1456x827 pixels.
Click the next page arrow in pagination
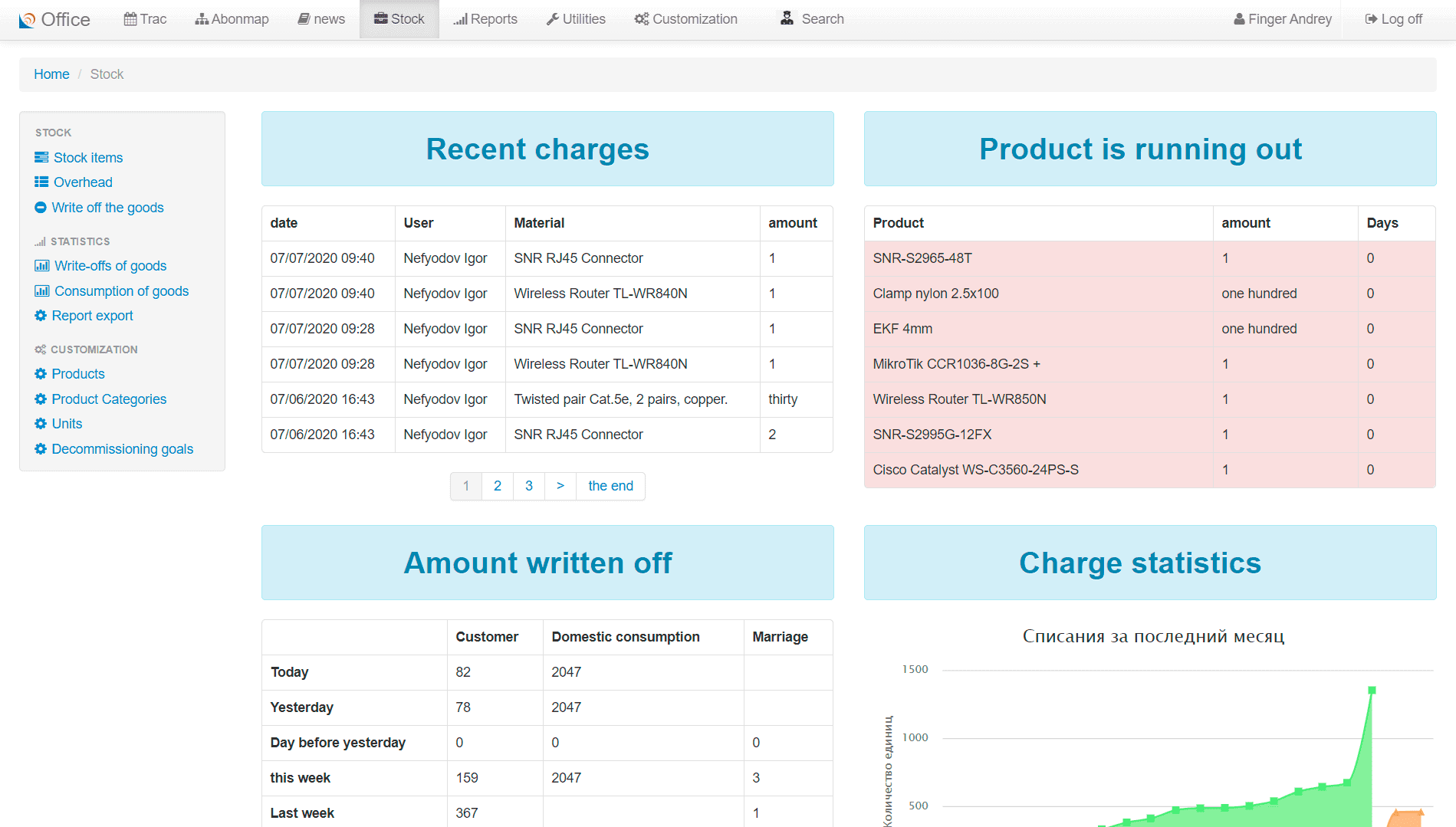click(x=560, y=486)
